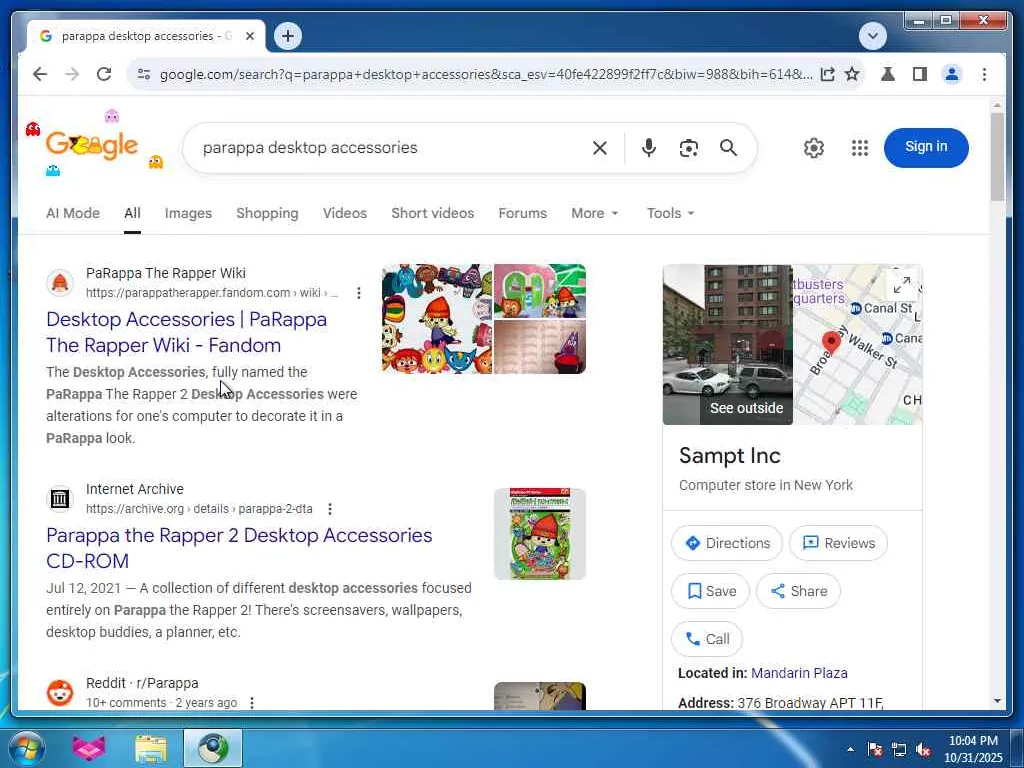Viewport: 1024px width, 768px height.
Task: Open Windows Explorer from taskbar
Action: coord(151,749)
